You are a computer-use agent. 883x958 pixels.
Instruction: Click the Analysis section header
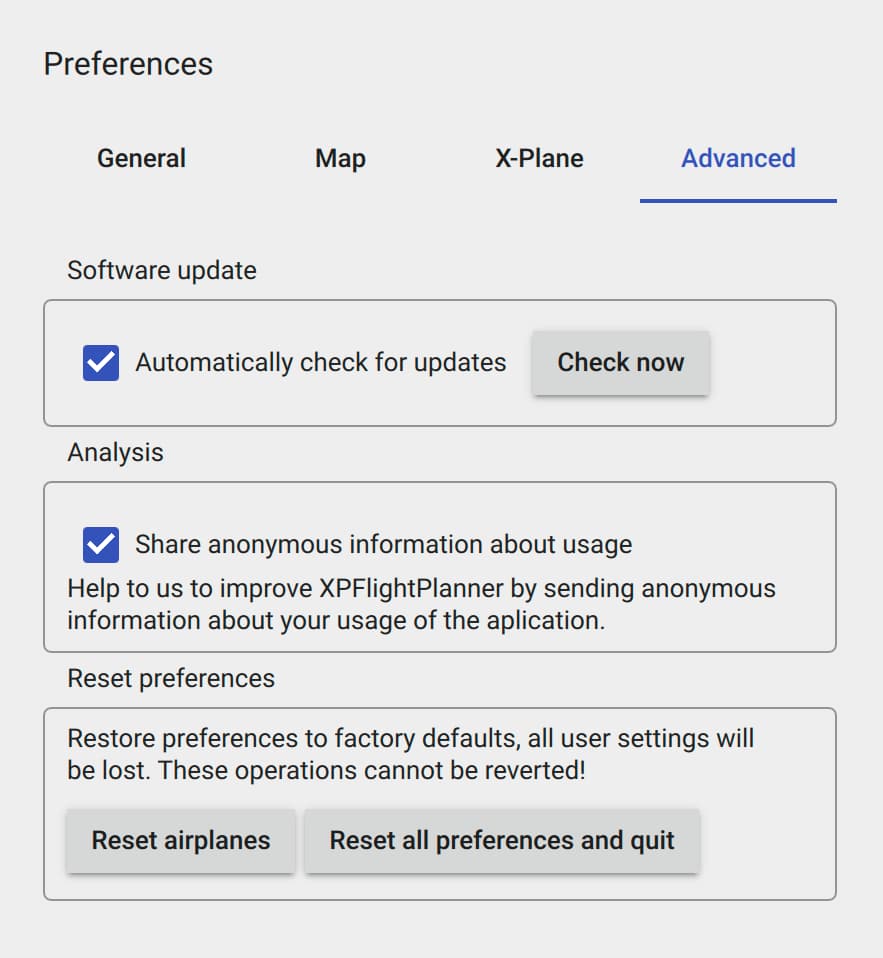(x=114, y=452)
